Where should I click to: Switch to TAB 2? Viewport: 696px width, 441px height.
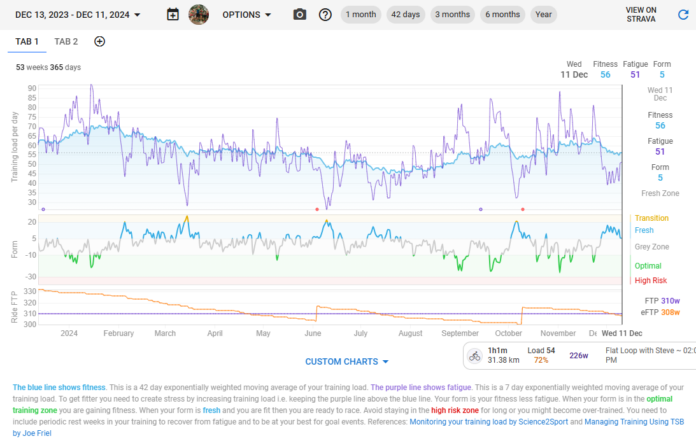pos(66,41)
